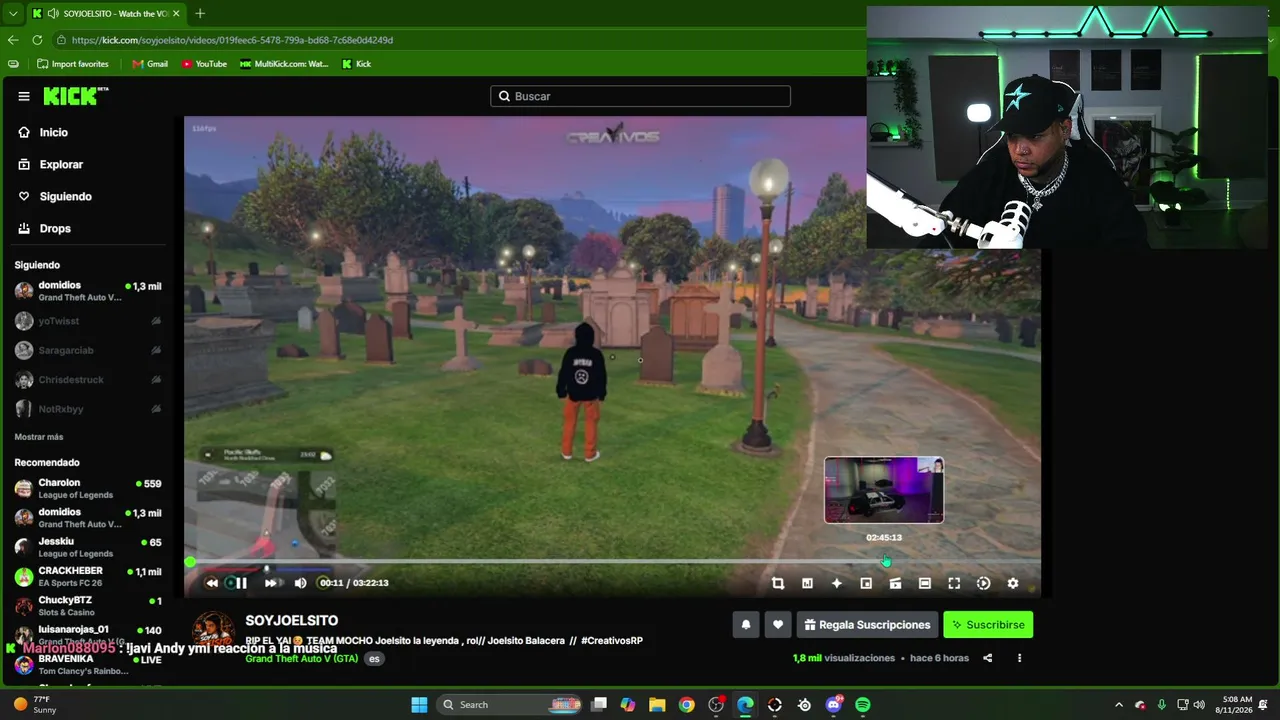The height and width of the screenshot is (720, 1280).
Task: Open a new browser tab
Action: click(x=200, y=13)
